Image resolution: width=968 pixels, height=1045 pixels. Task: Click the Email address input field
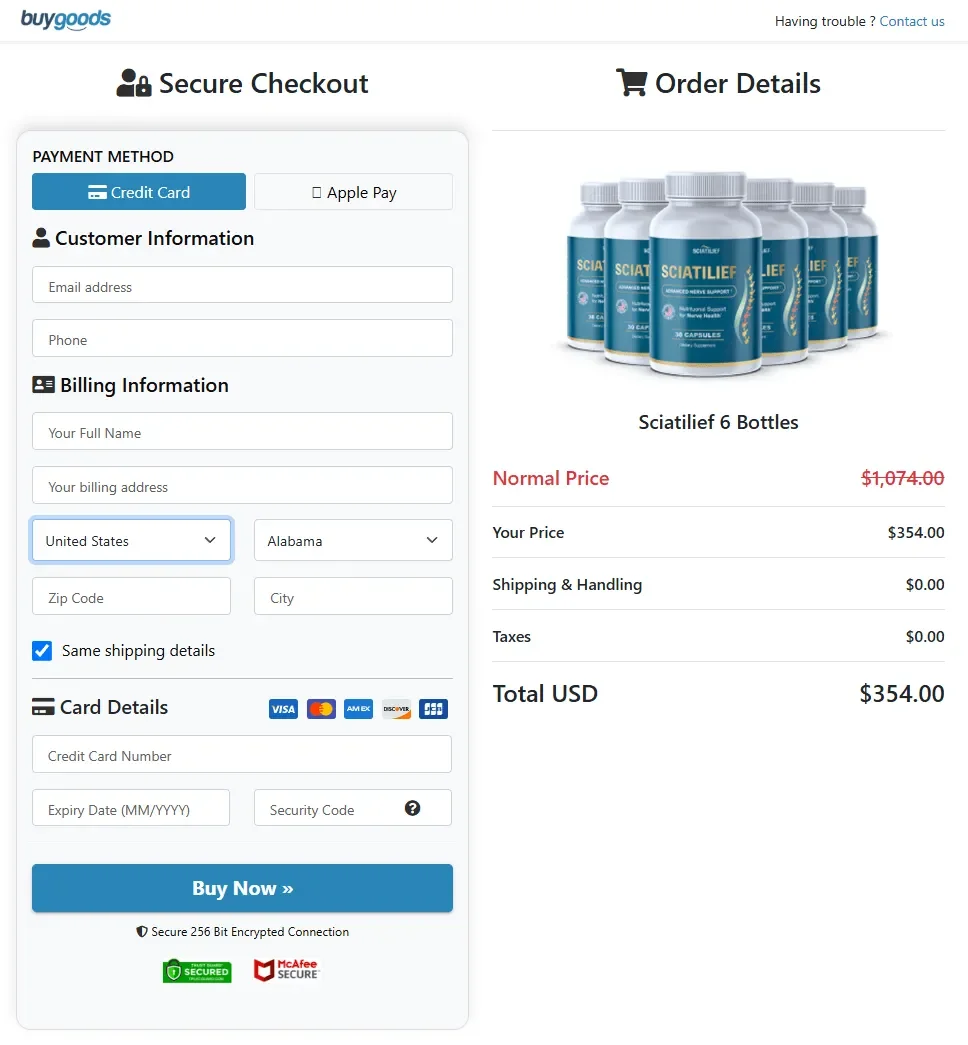click(x=241, y=284)
